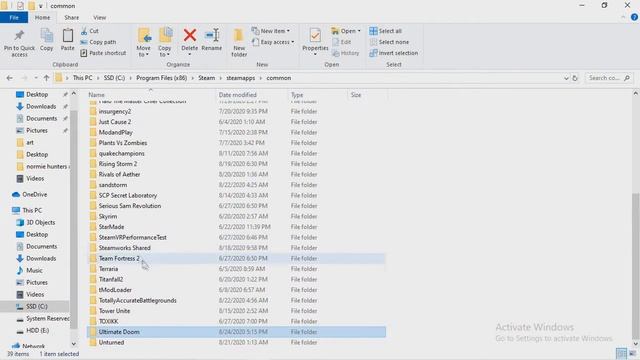Screen dimensions: 640x360
Task: Minimize the ribbon with the chevron
Action: pos(623,17)
